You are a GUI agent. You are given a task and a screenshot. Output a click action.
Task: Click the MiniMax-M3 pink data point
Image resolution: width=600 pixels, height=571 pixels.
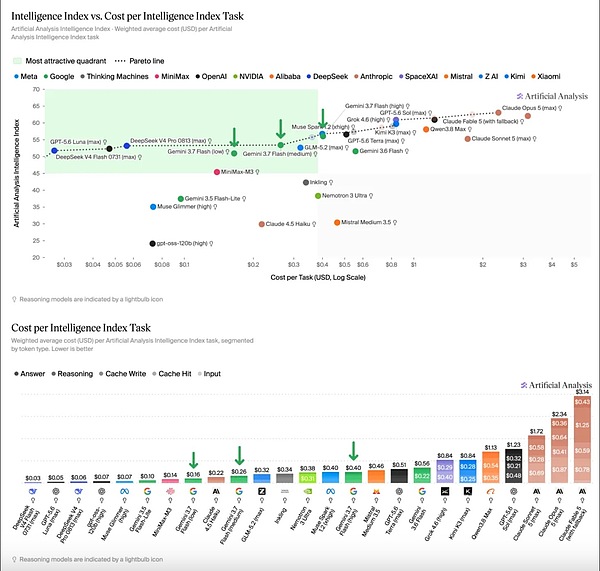217,172
